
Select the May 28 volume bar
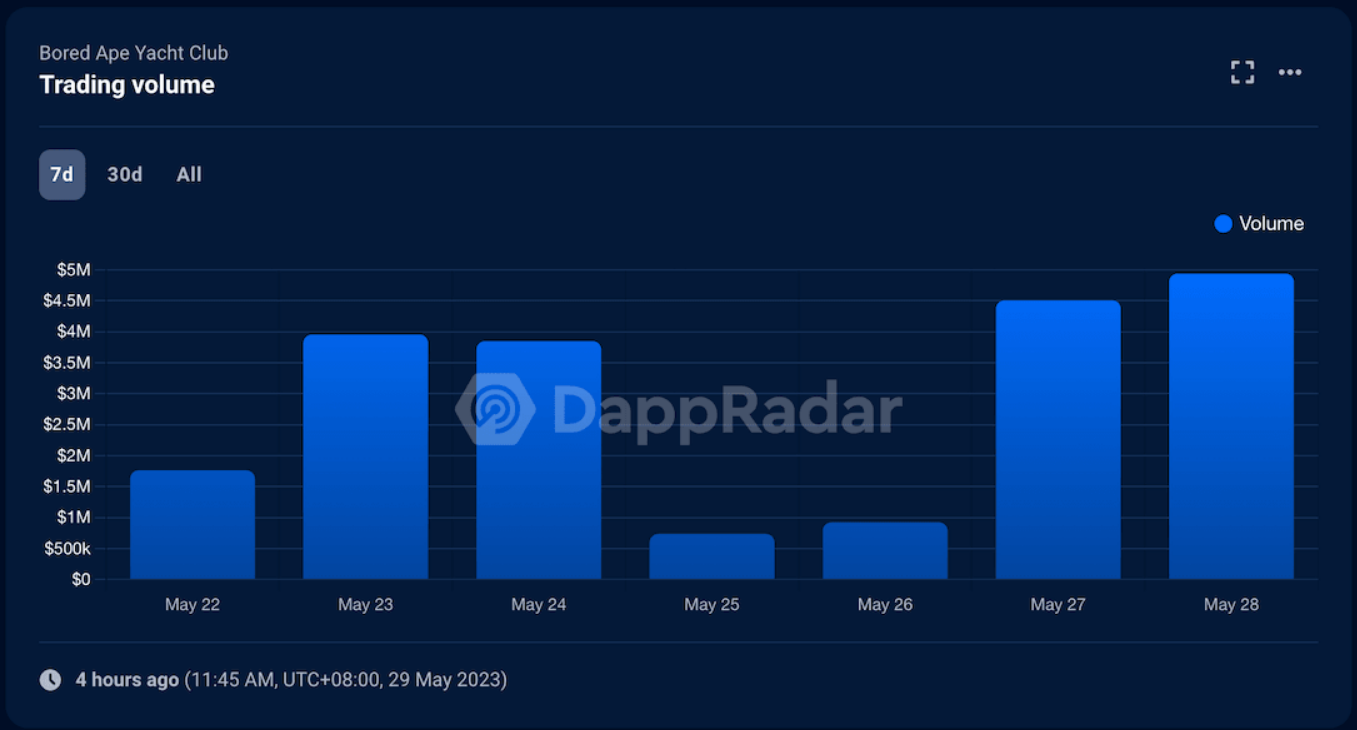tap(1231, 426)
